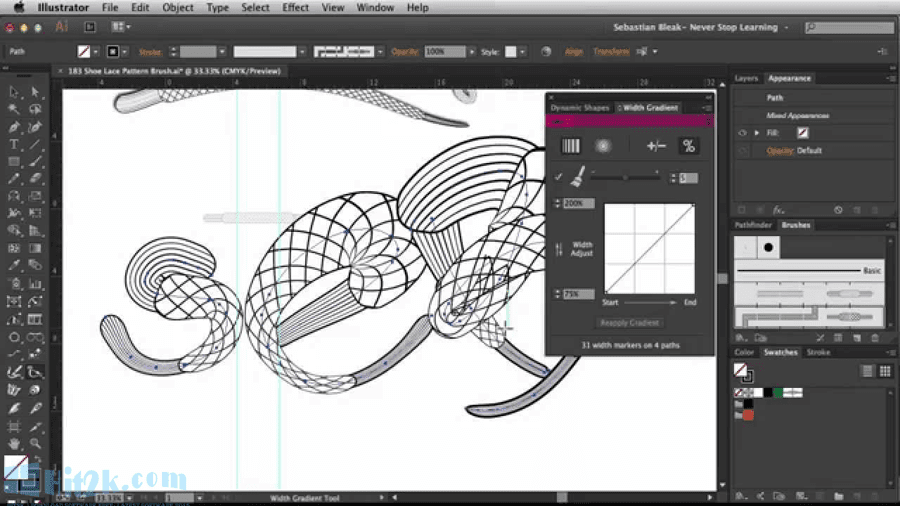
Task: Click the Transform link in control bar
Action: (610, 51)
